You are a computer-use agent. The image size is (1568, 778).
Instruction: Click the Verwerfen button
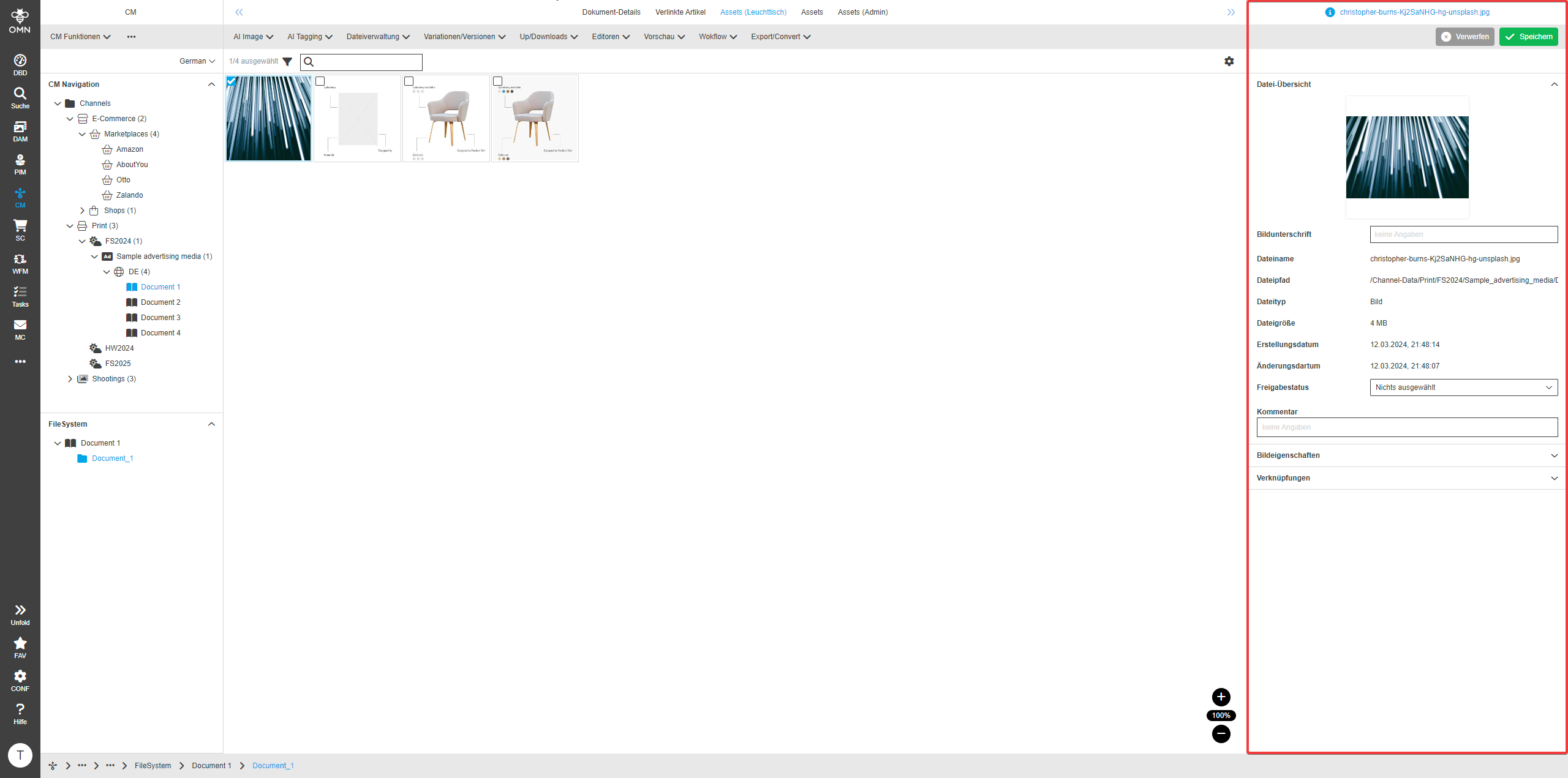1464,37
